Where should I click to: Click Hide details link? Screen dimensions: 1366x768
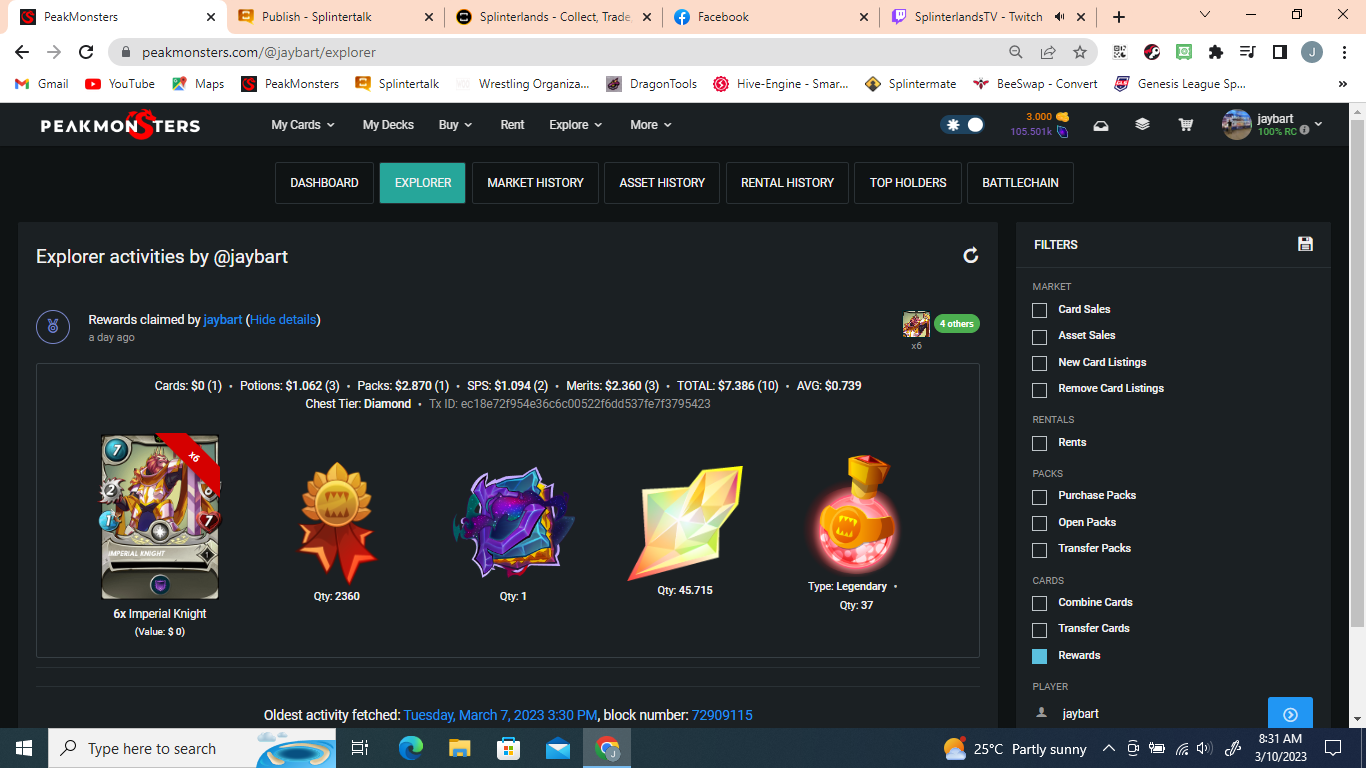pos(283,320)
